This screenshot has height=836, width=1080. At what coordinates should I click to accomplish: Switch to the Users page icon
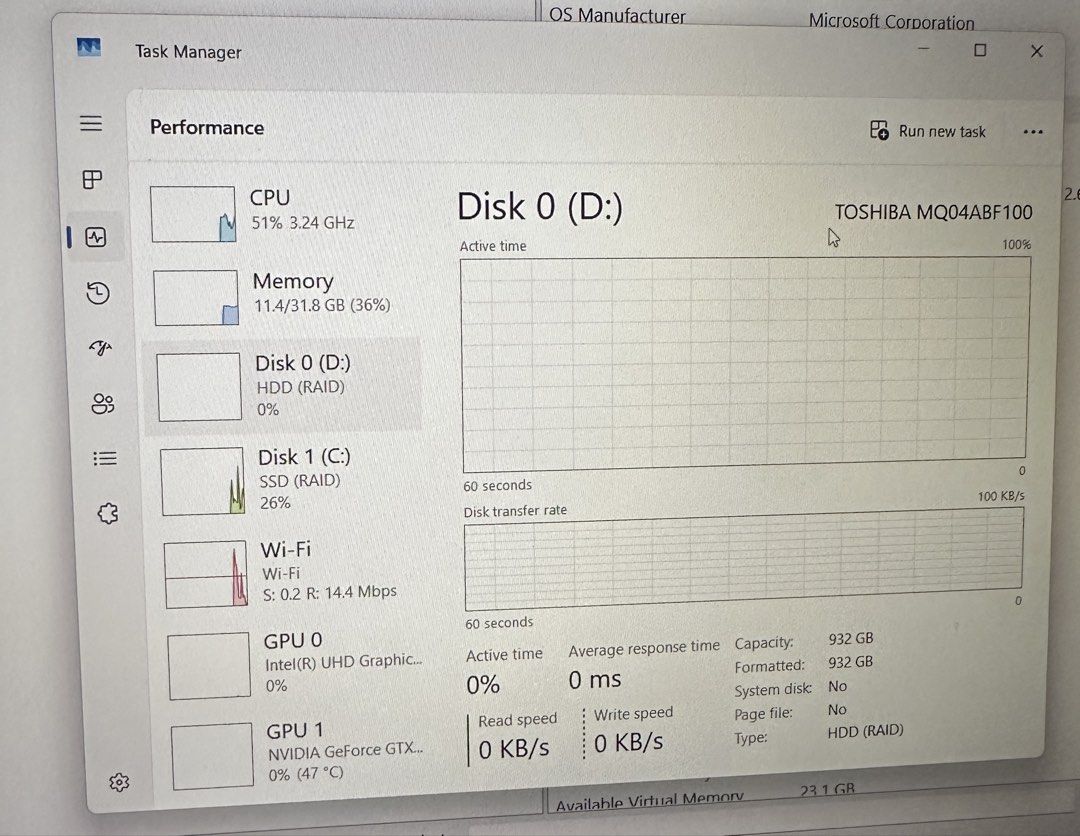click(103, 404)
